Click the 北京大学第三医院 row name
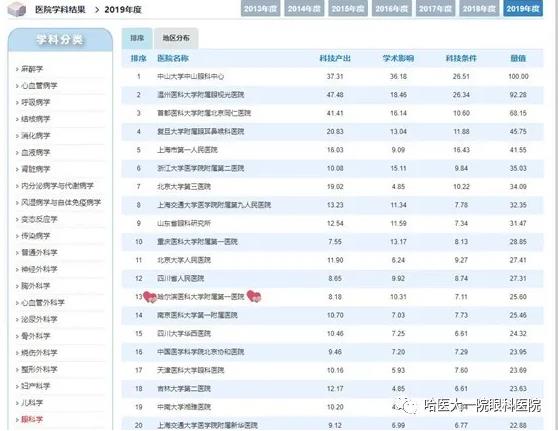 pos(184,186)
